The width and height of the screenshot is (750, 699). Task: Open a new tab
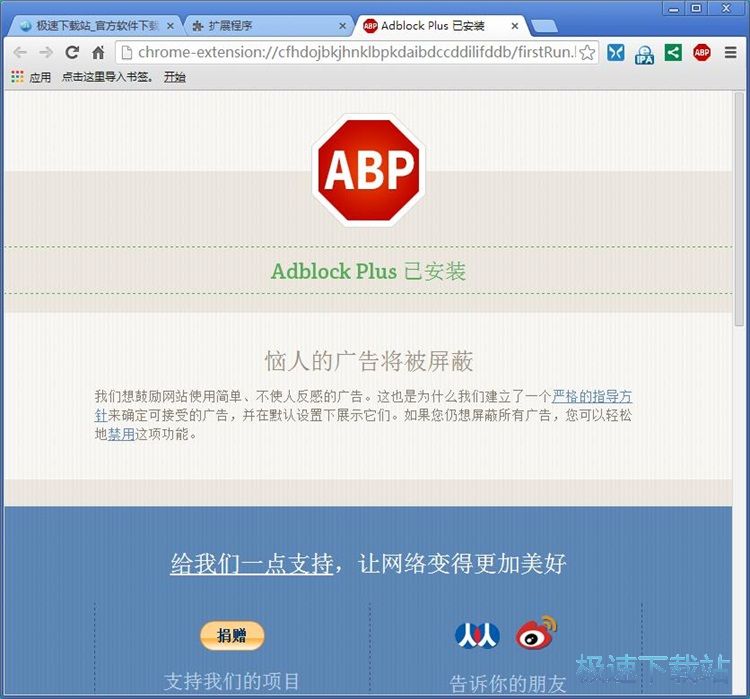[x=544, y=26]
